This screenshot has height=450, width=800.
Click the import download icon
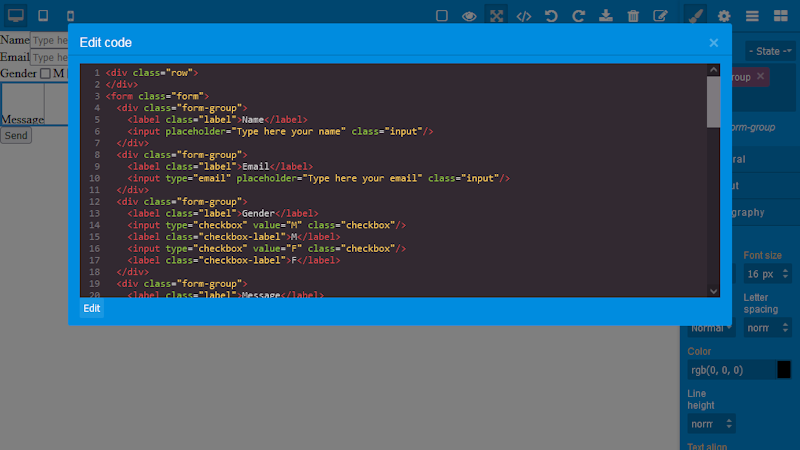pos(605,16)
